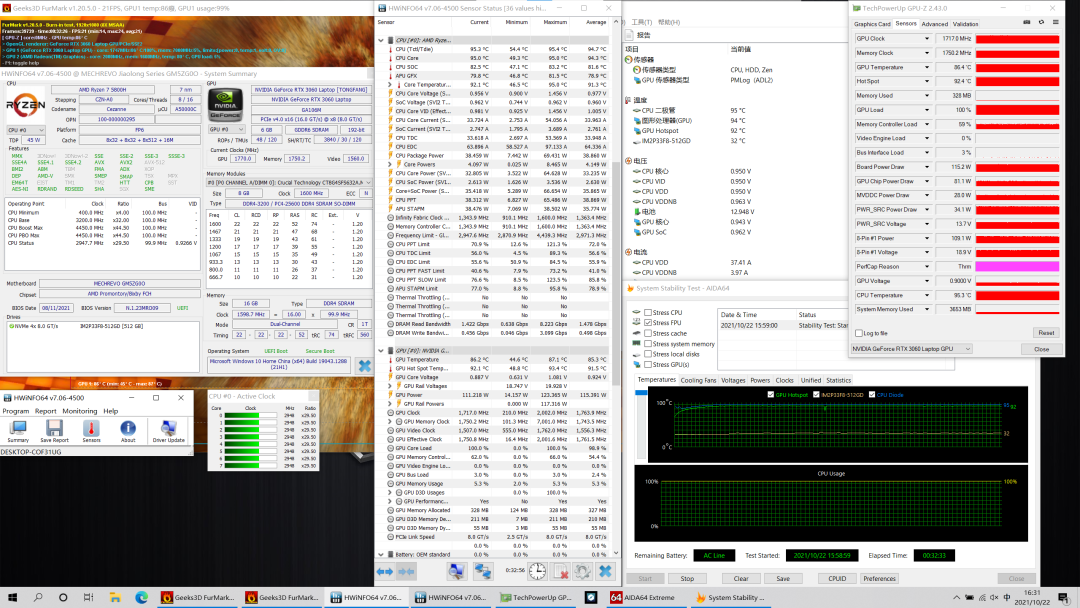Screen dimensions: 1080x608
Task: Toggle the GPU Hotspot graph checkbox
Action: [x=770, y=395]
